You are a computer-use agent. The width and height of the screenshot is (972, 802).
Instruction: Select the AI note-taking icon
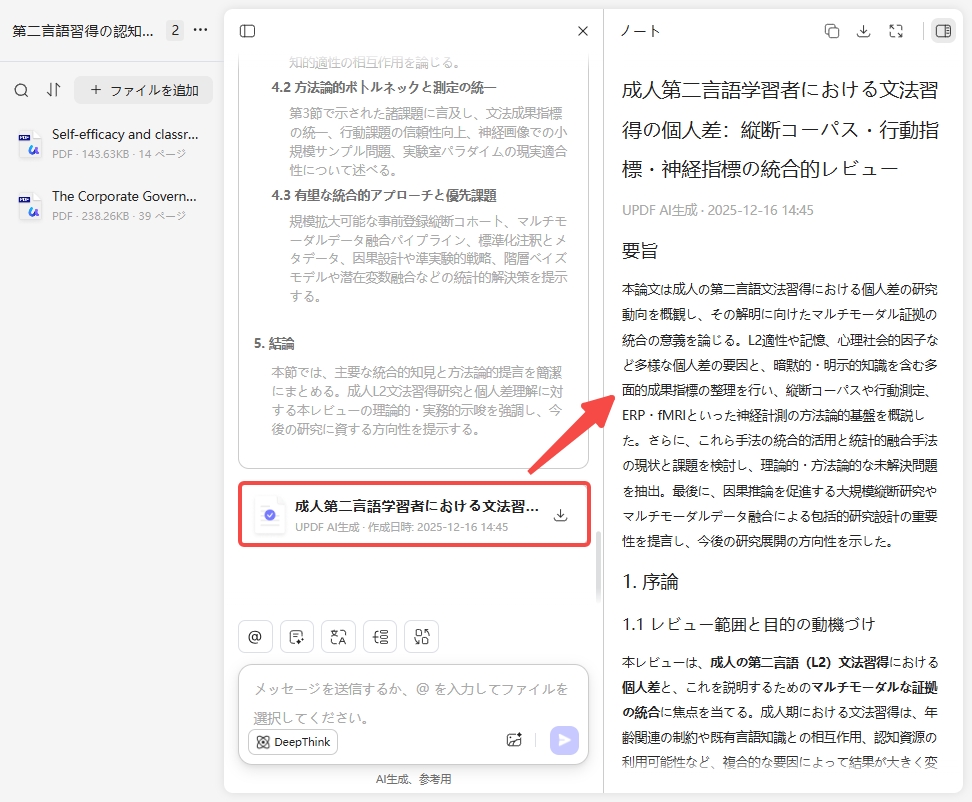click(297, 636)
